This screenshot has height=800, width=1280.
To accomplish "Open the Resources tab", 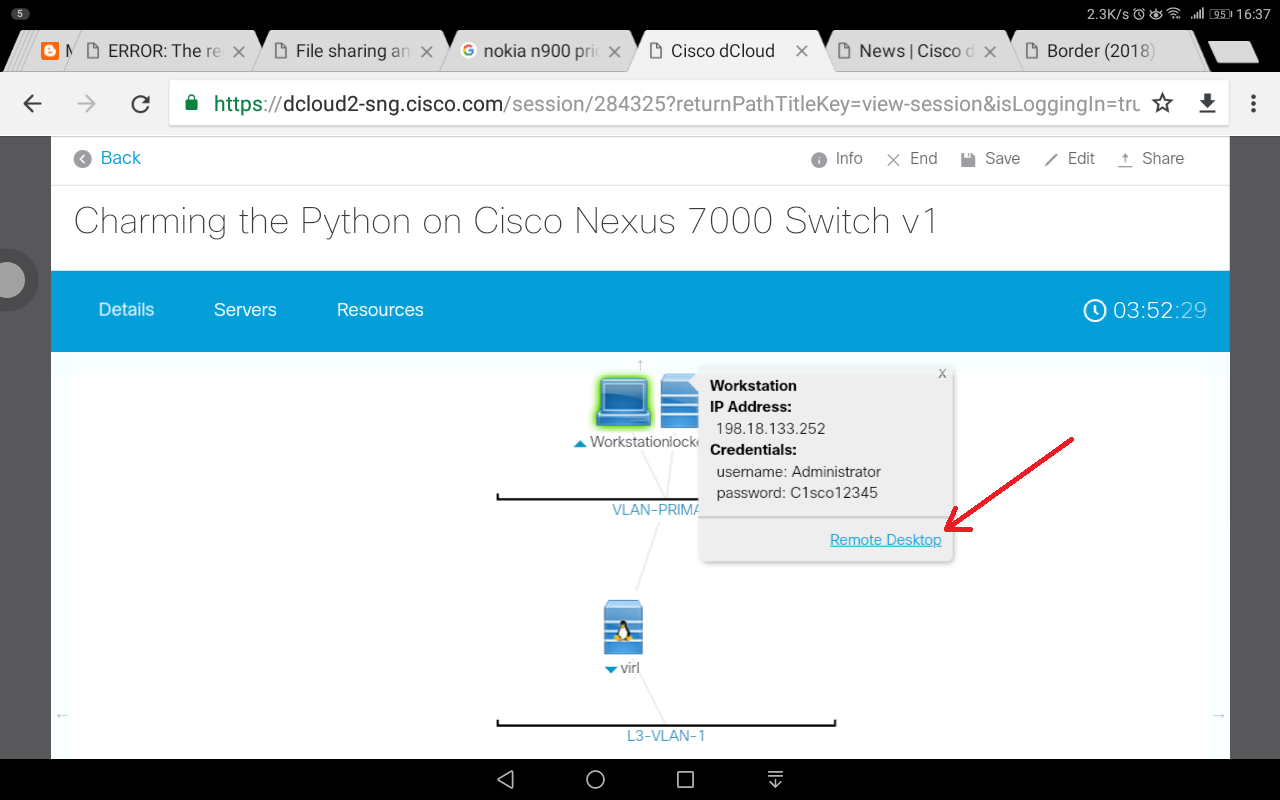I will 380,310.
